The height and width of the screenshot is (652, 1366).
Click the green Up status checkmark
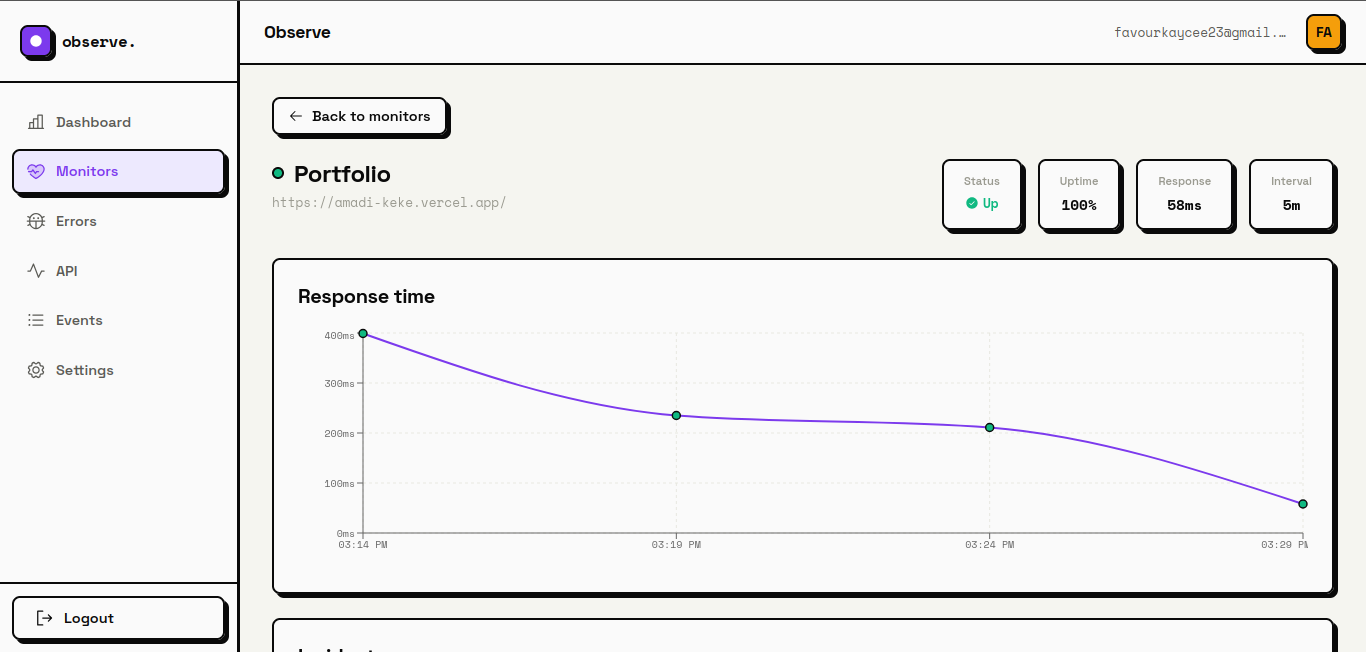pos(972,203)
